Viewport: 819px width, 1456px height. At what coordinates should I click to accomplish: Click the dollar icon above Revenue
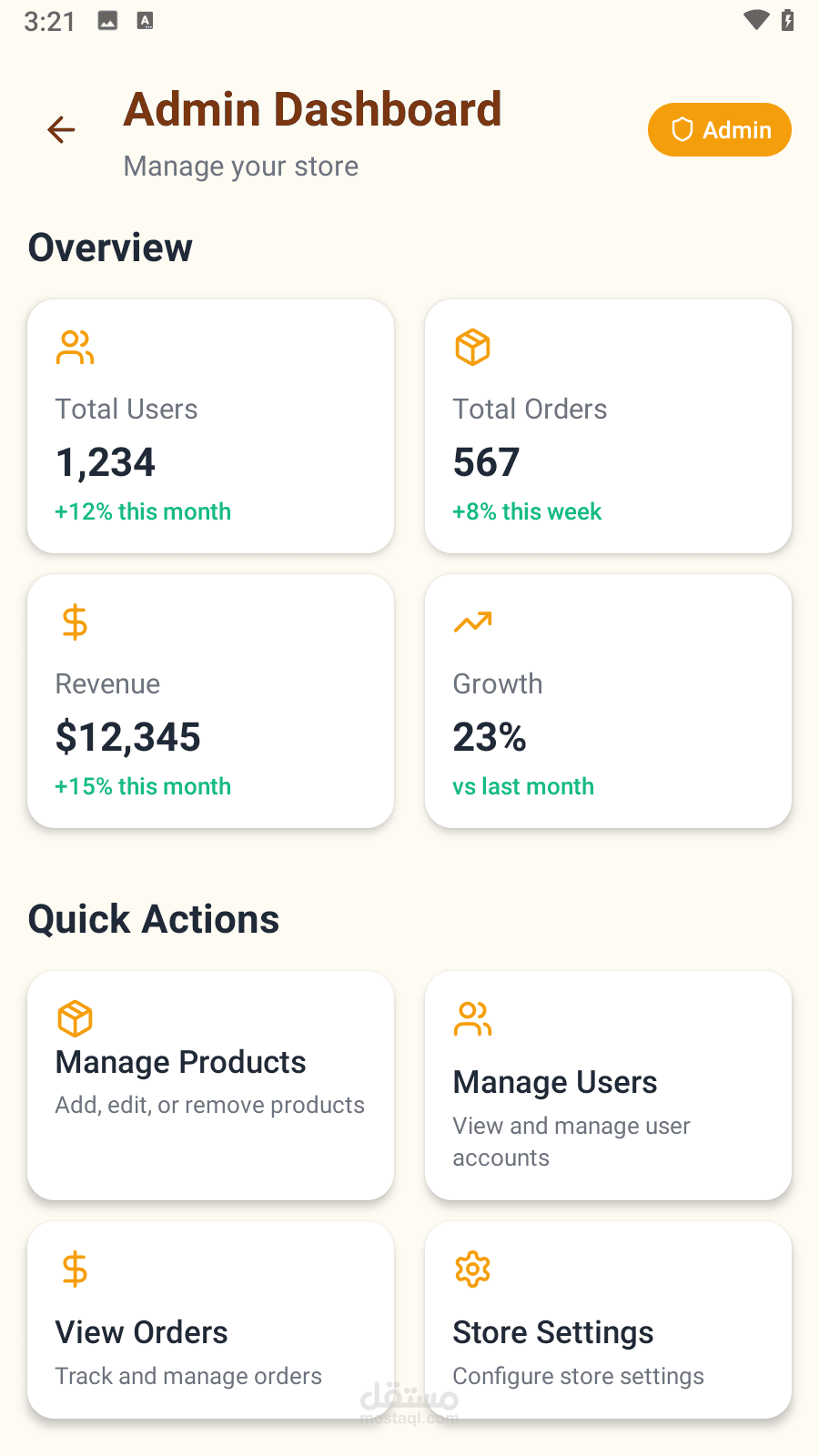point(75,622)
